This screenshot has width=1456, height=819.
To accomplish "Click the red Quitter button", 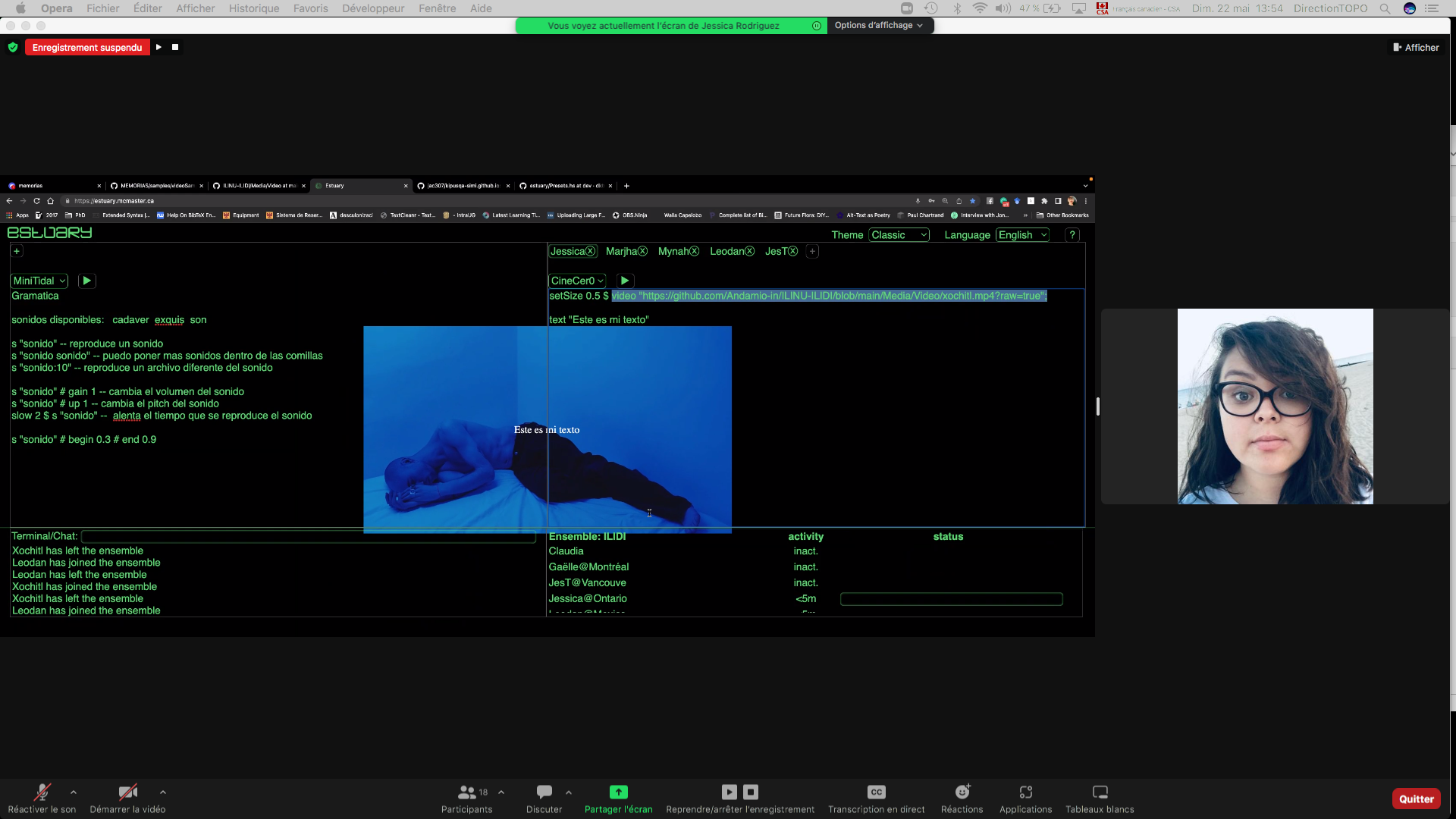I will 1416,799.
